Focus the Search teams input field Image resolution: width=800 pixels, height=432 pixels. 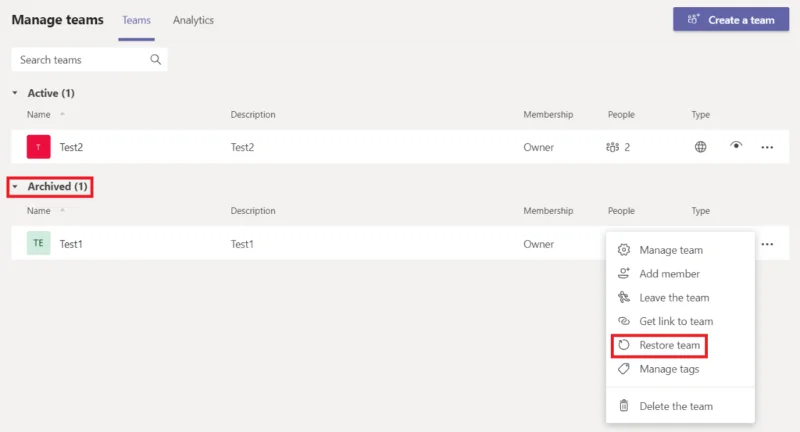tap(89, 60)
